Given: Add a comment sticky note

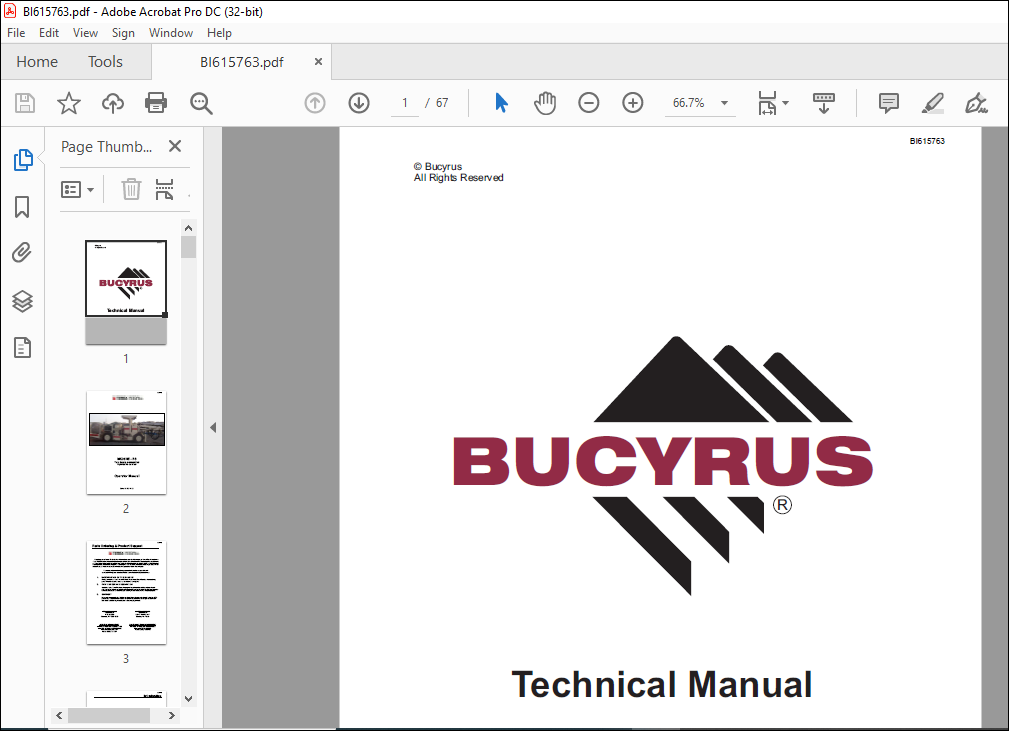Looking at the screenshot, I should (x=889, y=103).
